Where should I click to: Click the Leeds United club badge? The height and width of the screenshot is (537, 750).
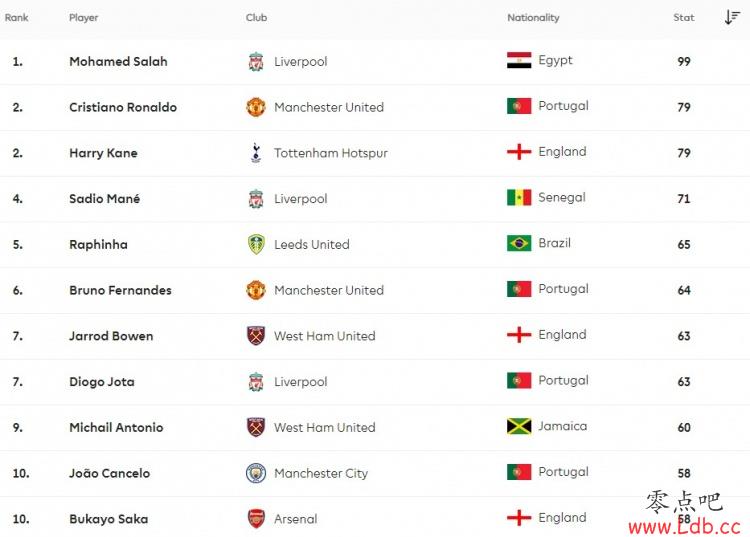(x=256, y=244)
